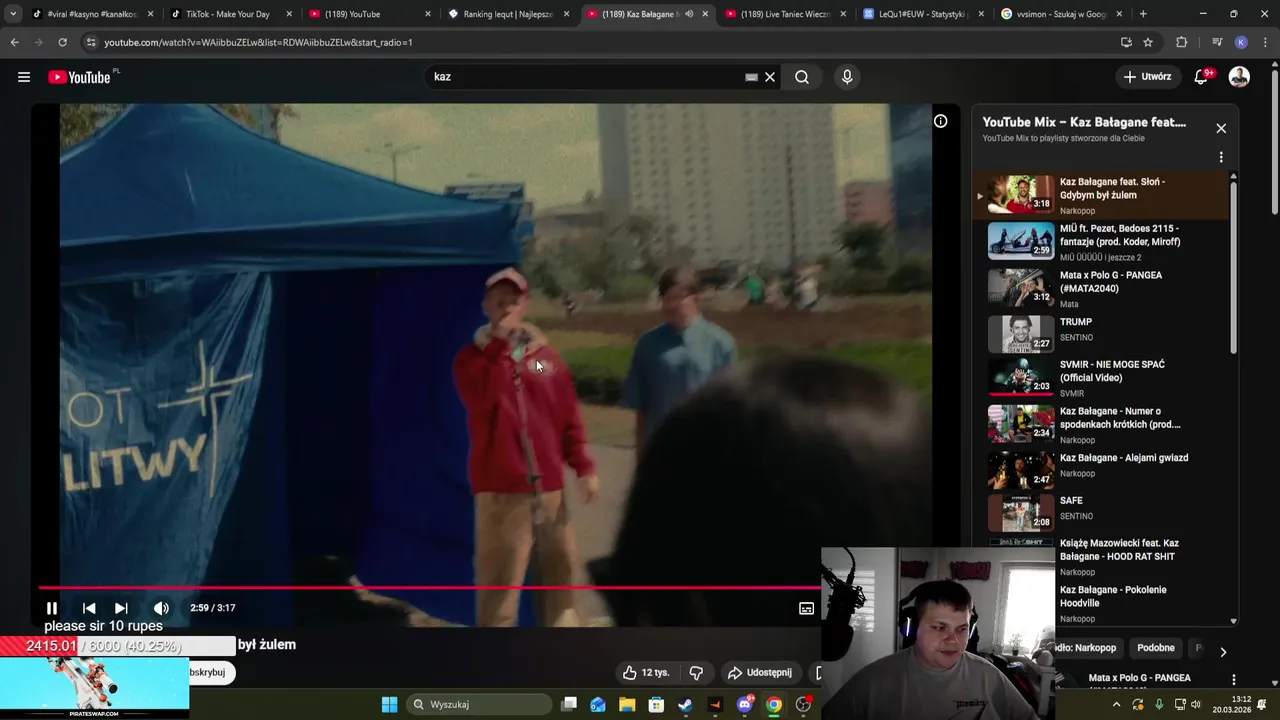Open the on-screen keyboard in search box

point(751,77)
